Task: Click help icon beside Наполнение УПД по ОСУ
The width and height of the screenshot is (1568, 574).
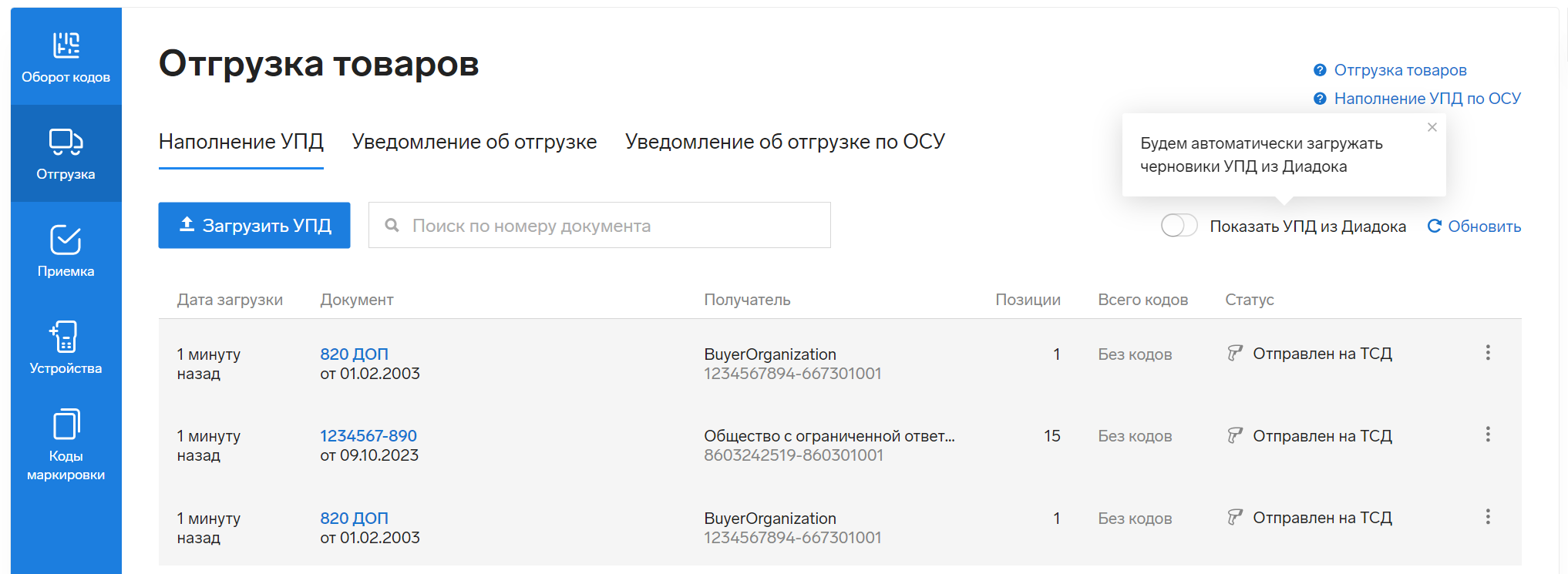Action: click(1320, 99)
